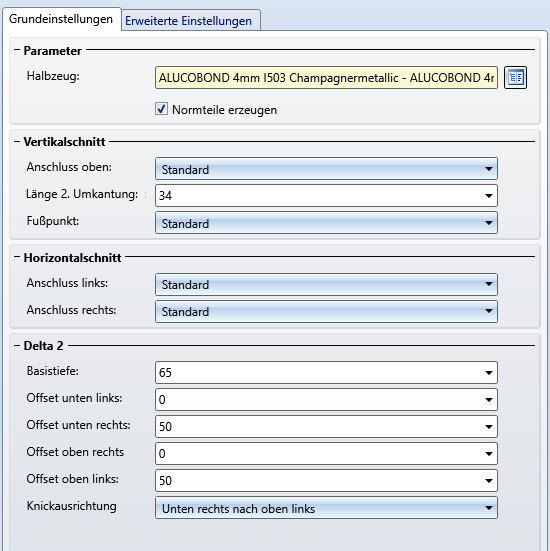The height and width of the screenshot is (551, 550).
Task: Open the Halbzeug catalog browser icon
Action: [515, 77]
